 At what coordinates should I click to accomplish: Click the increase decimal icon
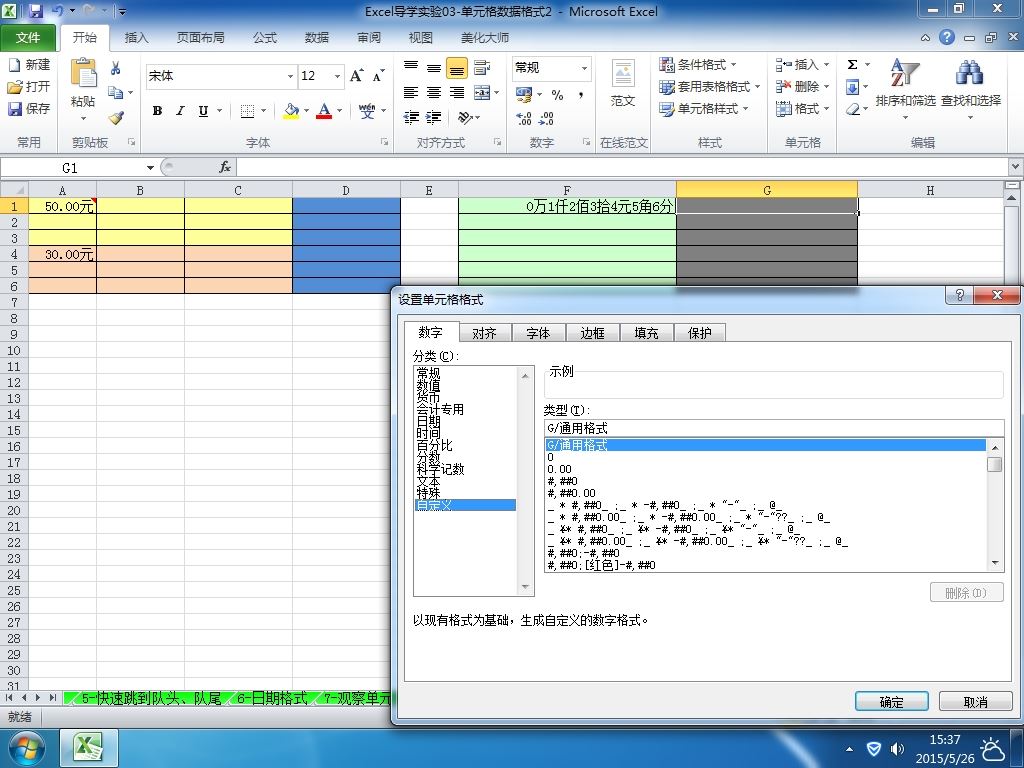pyautogui.click(x=524, y=118)
